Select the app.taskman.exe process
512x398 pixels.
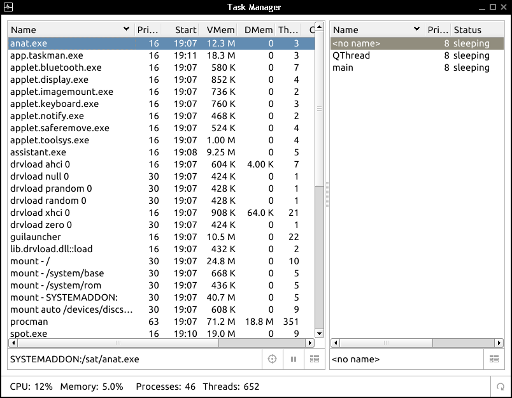point(161,55)
